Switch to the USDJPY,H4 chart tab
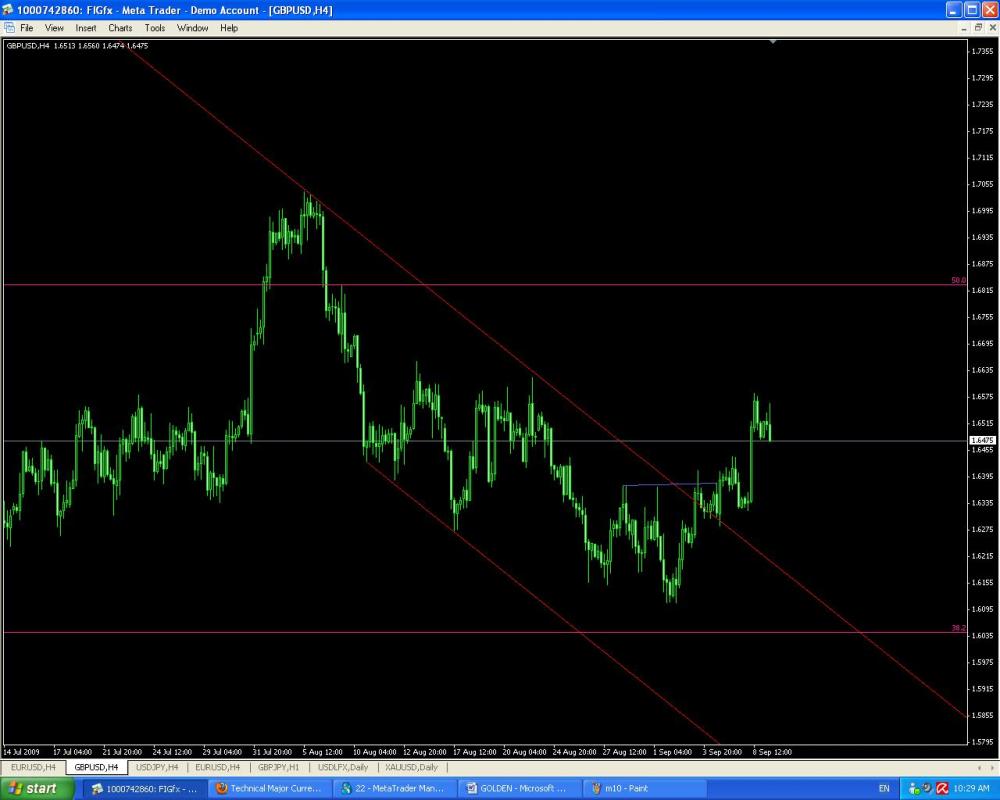The width and height of the screenshot is (1000, 800). (157, 767)
